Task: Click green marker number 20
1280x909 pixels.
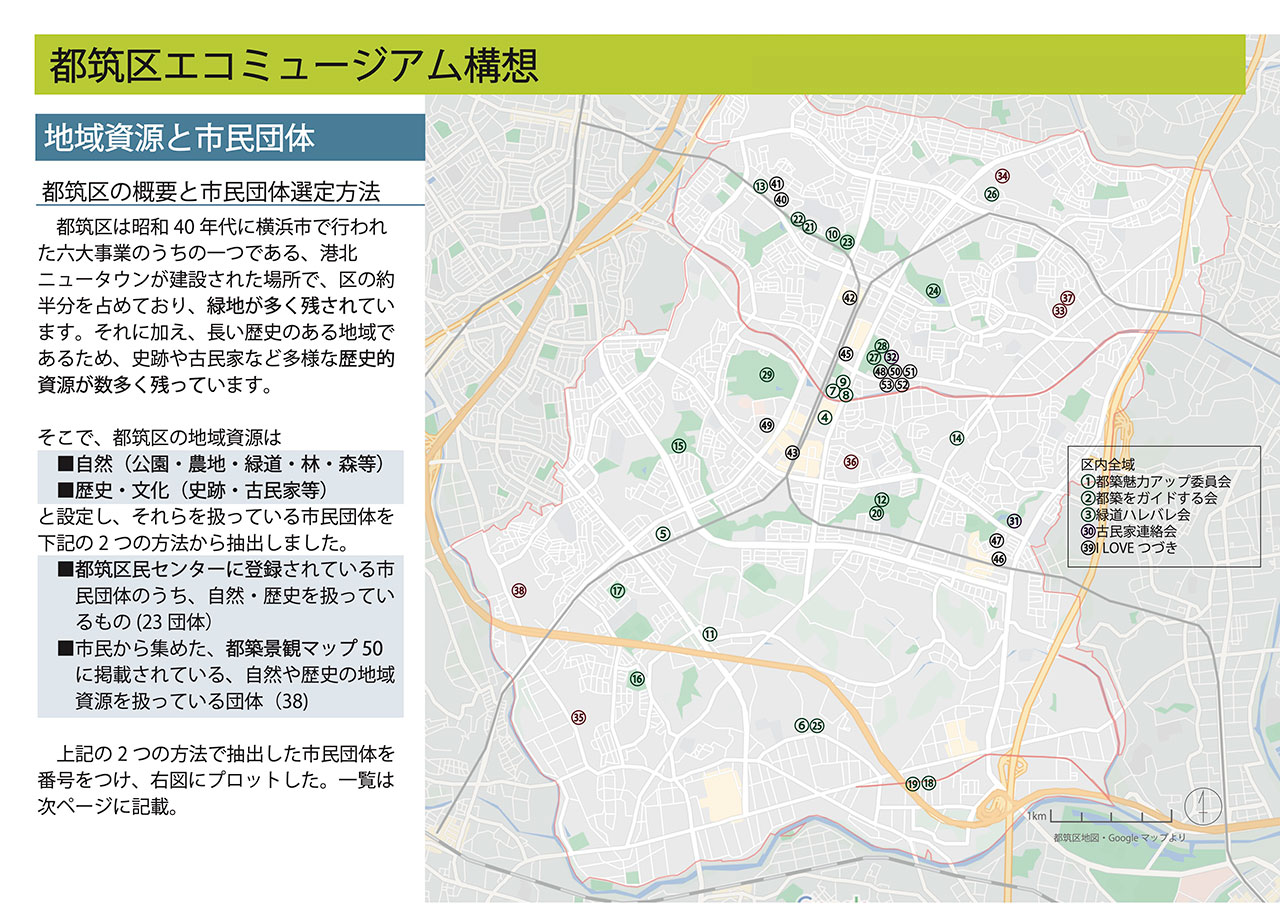Action: point(876,513)
